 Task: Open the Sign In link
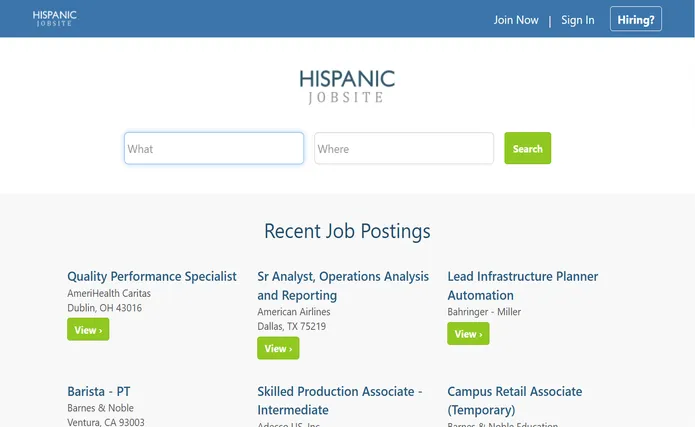click(578, 20)
